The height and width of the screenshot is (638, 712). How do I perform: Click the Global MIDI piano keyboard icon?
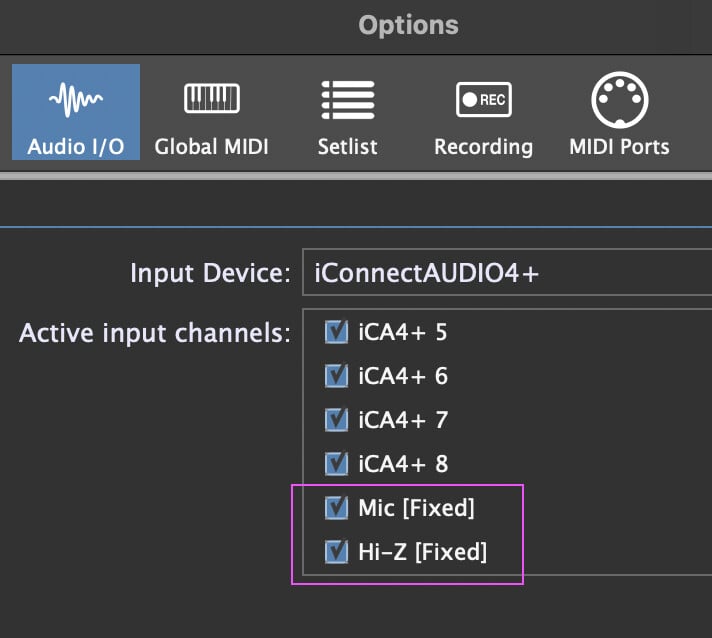(x=211, y=99)
